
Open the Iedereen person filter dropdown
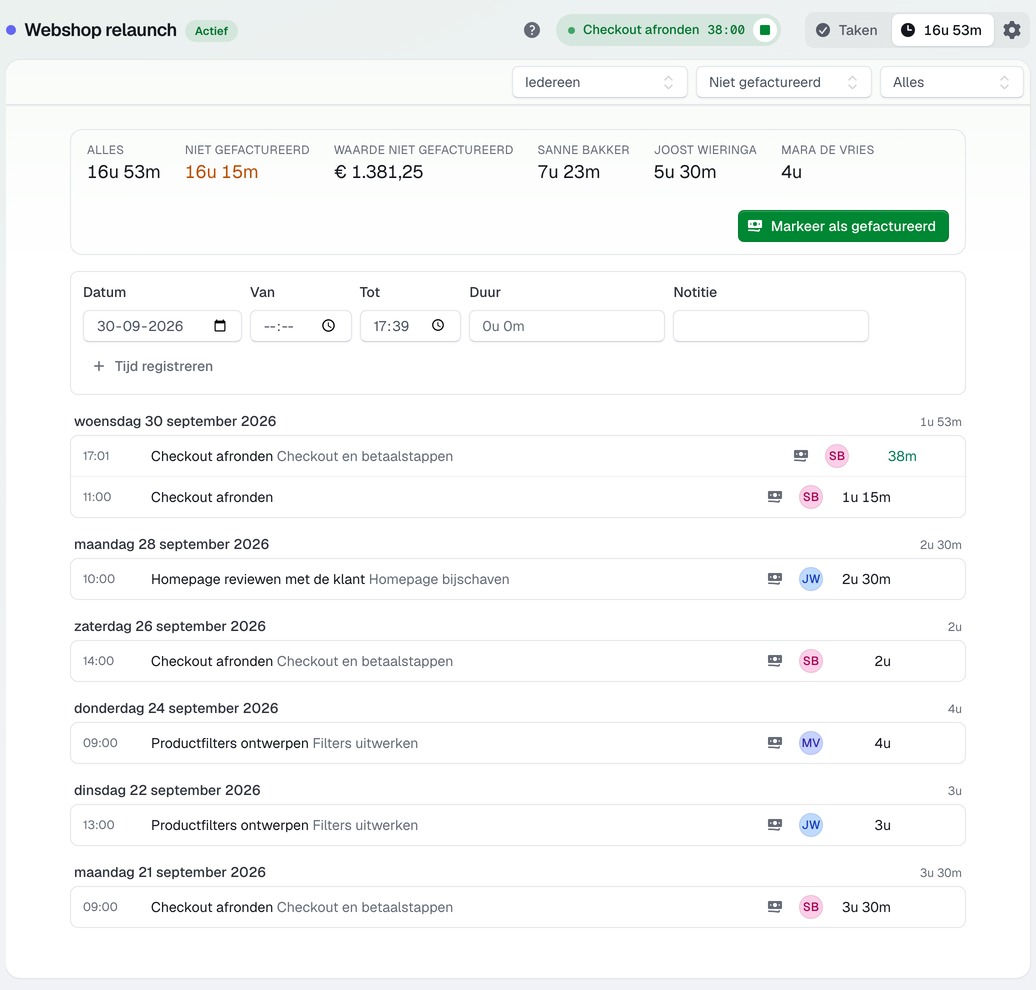click(599, 83)
